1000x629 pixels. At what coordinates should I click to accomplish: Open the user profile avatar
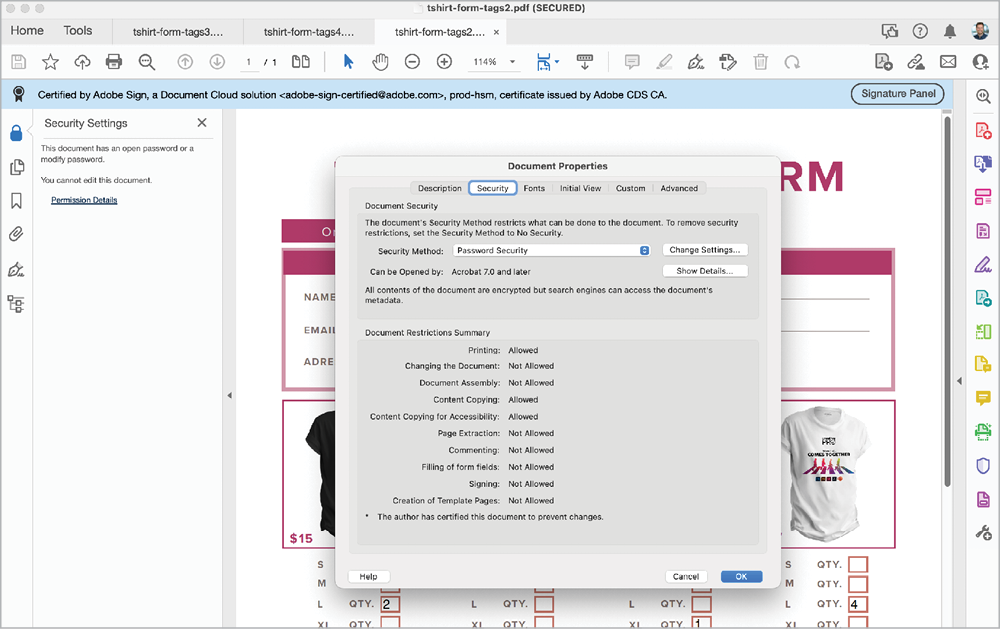[980, 31]
